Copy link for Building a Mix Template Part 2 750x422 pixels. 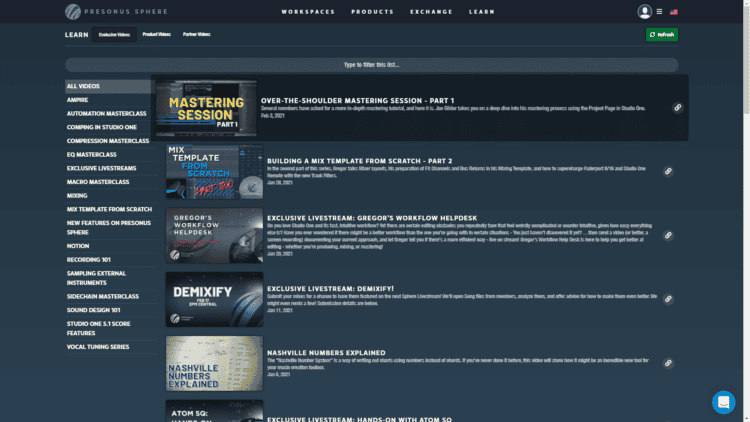[x=668, y=171]
